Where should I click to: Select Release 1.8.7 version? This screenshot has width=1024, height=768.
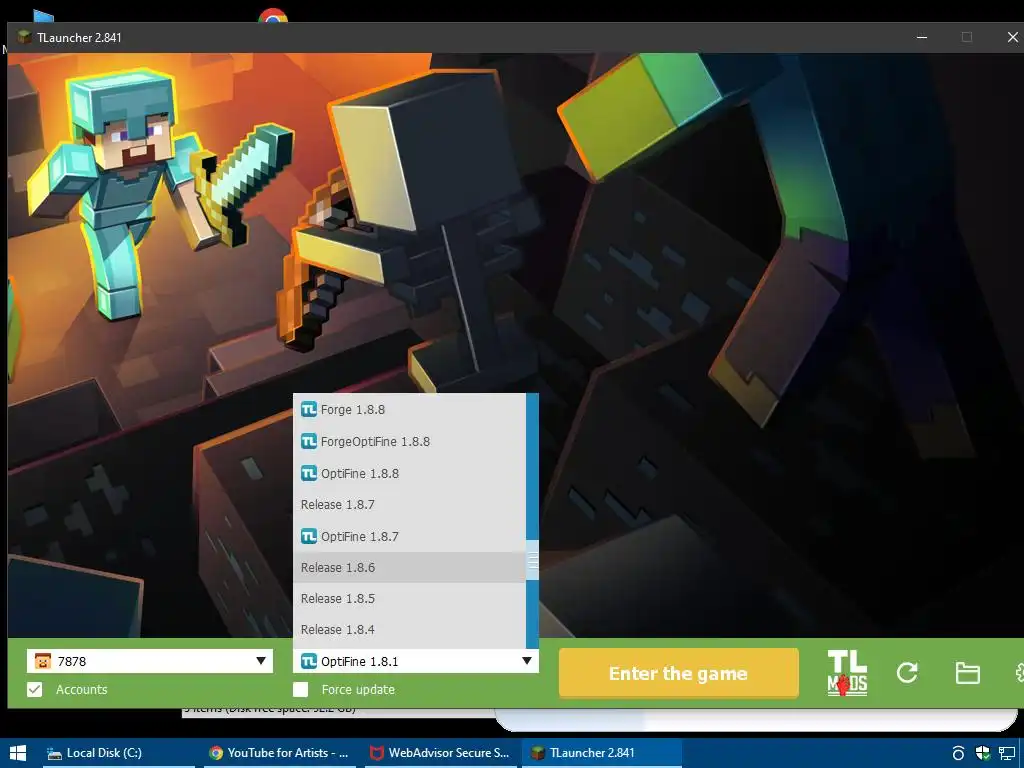click(x=409, y=504)
